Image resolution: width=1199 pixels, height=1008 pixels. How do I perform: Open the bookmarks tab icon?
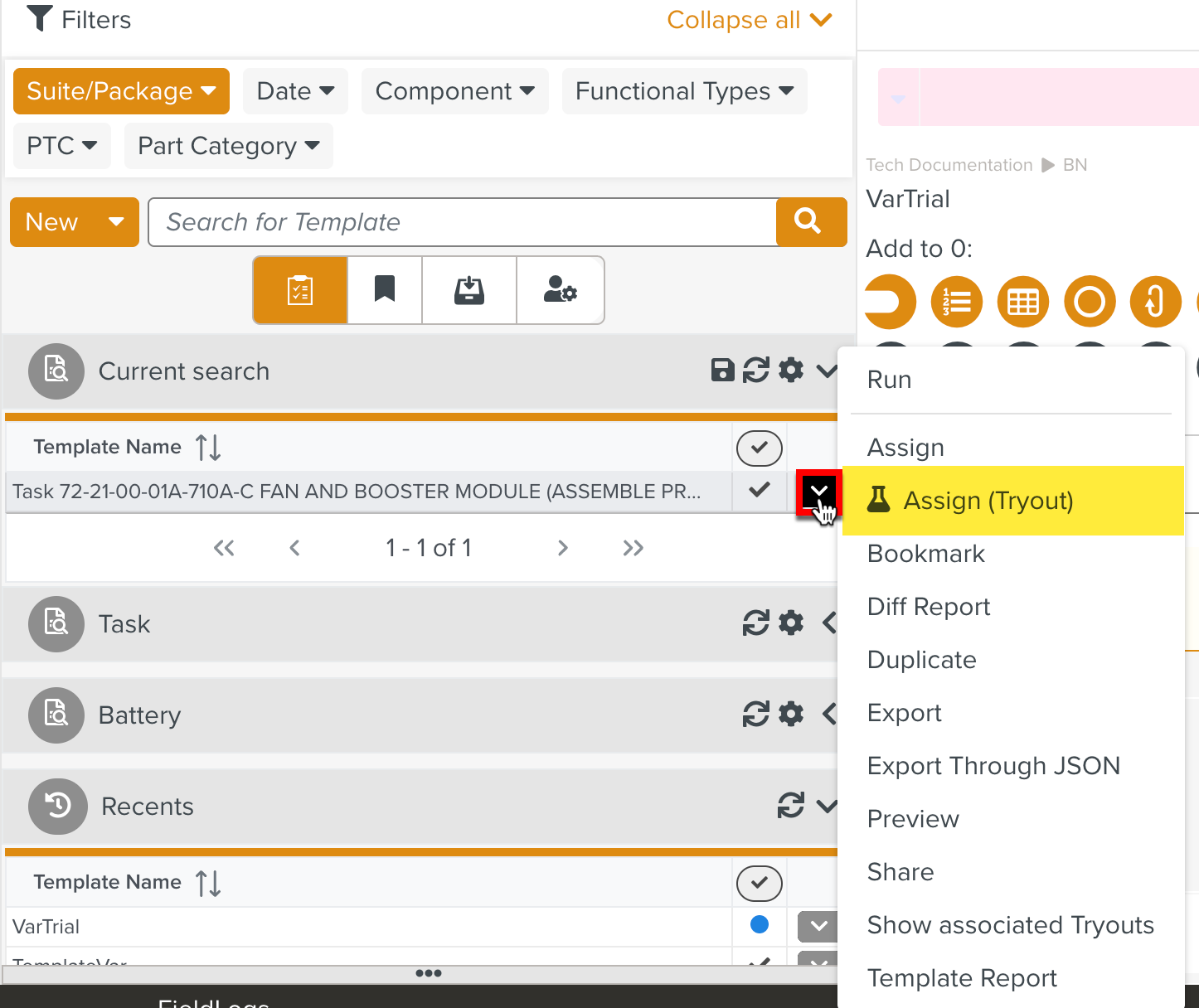tap(385, 290)
